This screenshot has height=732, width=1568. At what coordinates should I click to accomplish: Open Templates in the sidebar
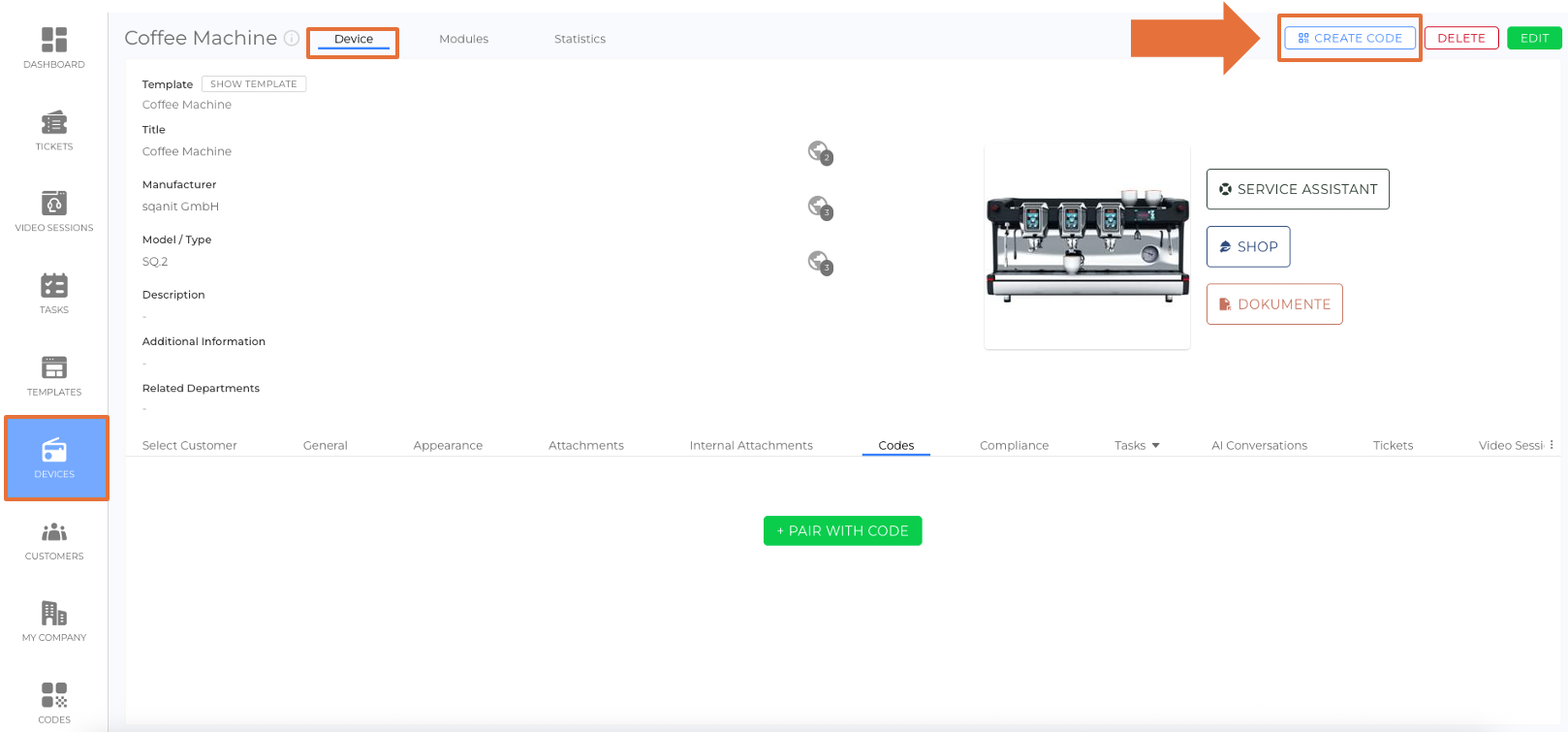[x=54, y=375]
